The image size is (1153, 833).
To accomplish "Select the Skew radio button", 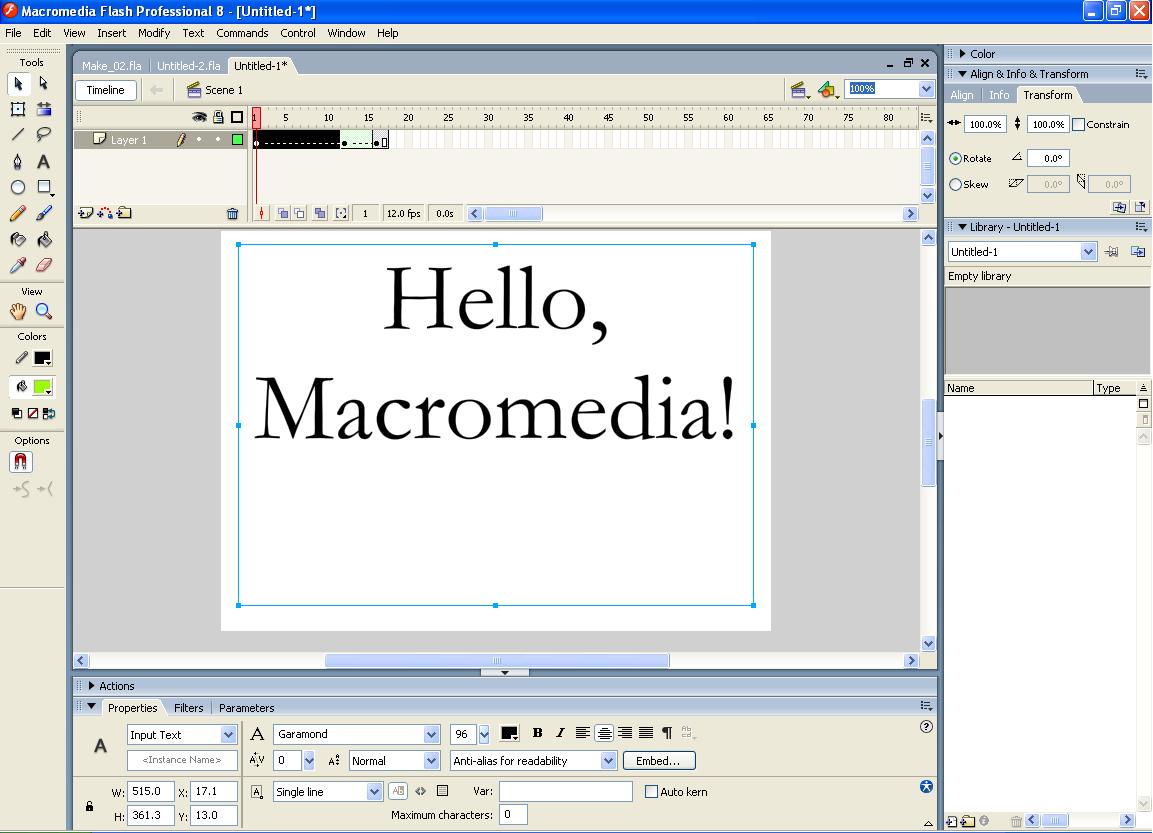I will [955, 185].
